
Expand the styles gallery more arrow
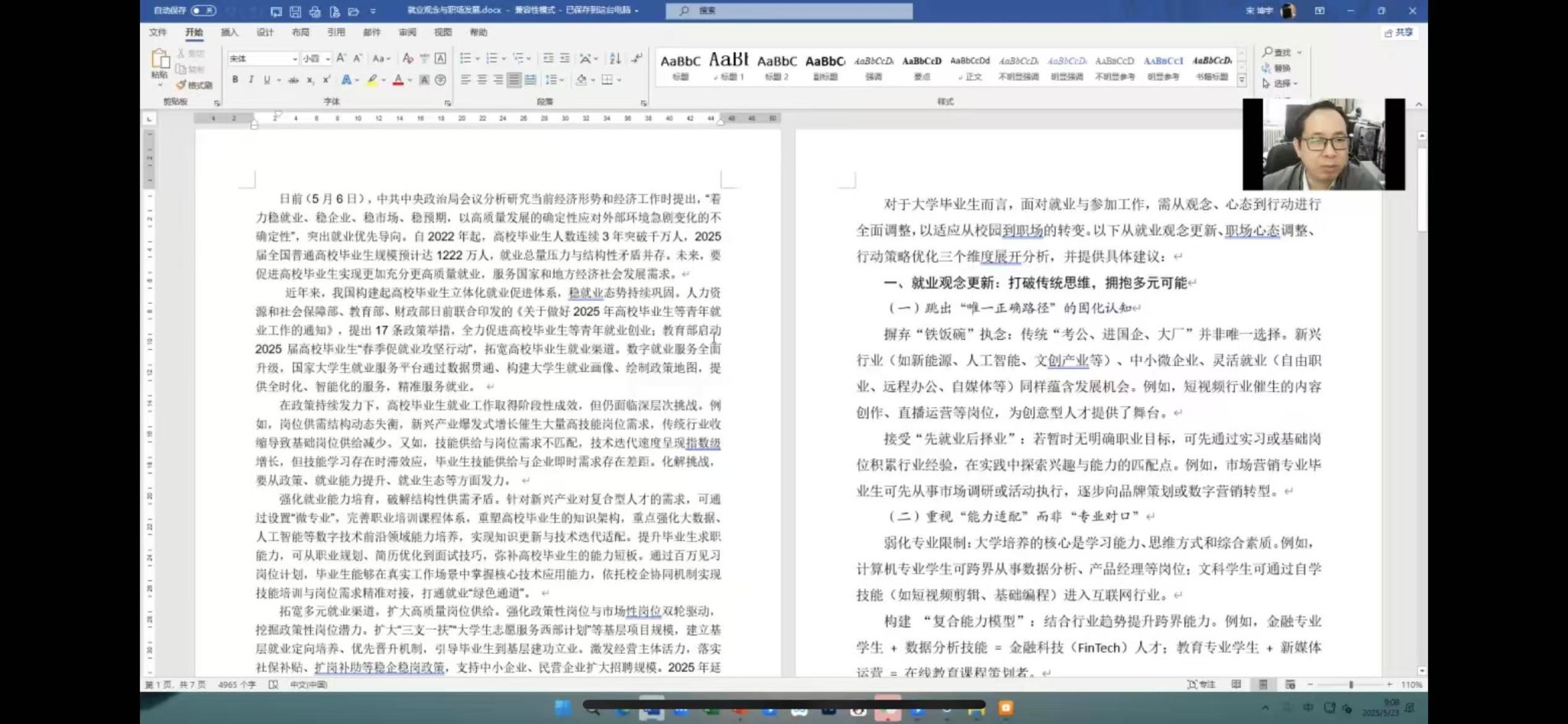[1242, 80]
